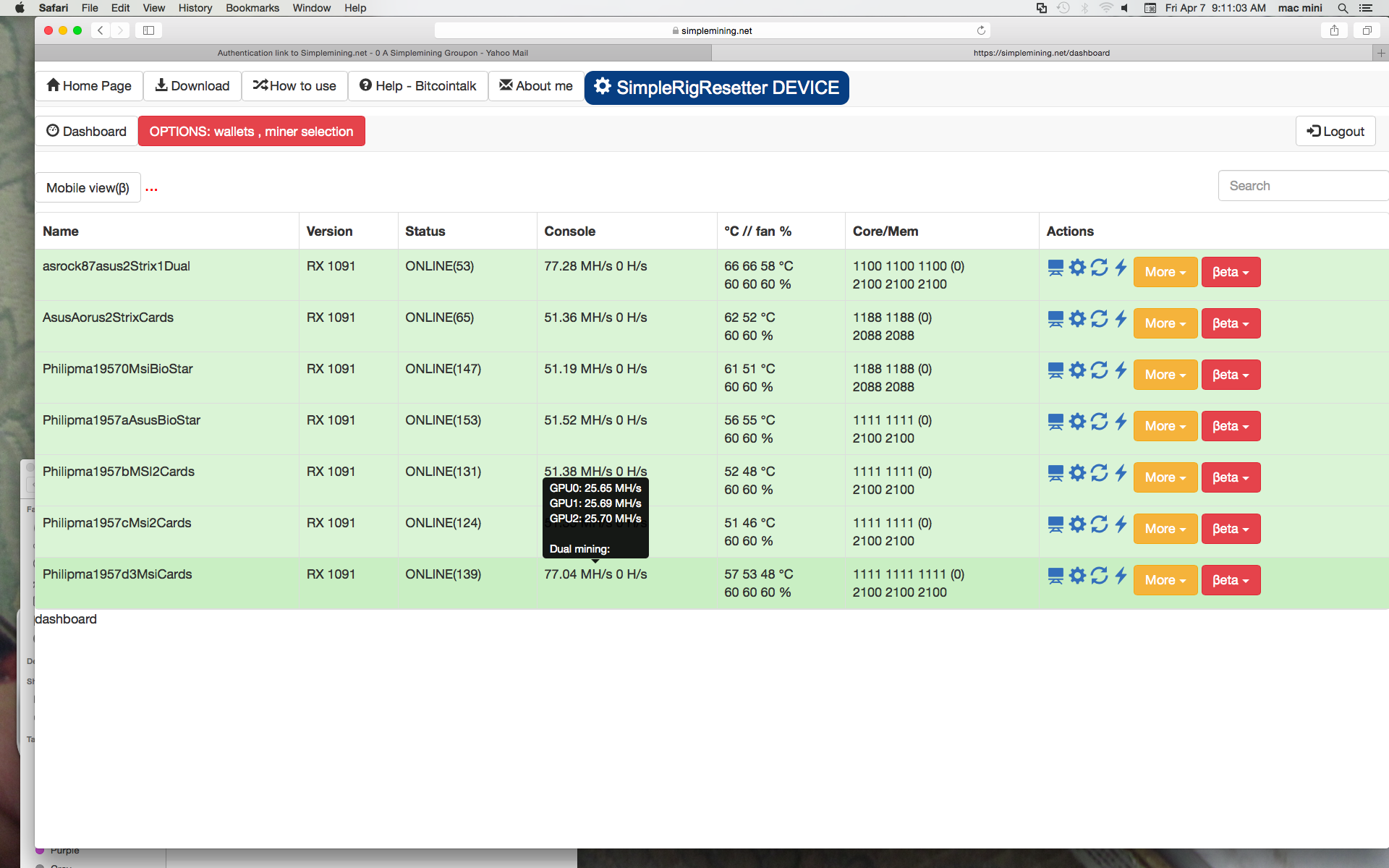The width and height of the screenshot is (1389, 868).
Task: Open monitor icon for Philipma1957aAsusBioStar
Action: pyautogui.click(x=1055, y=422)
